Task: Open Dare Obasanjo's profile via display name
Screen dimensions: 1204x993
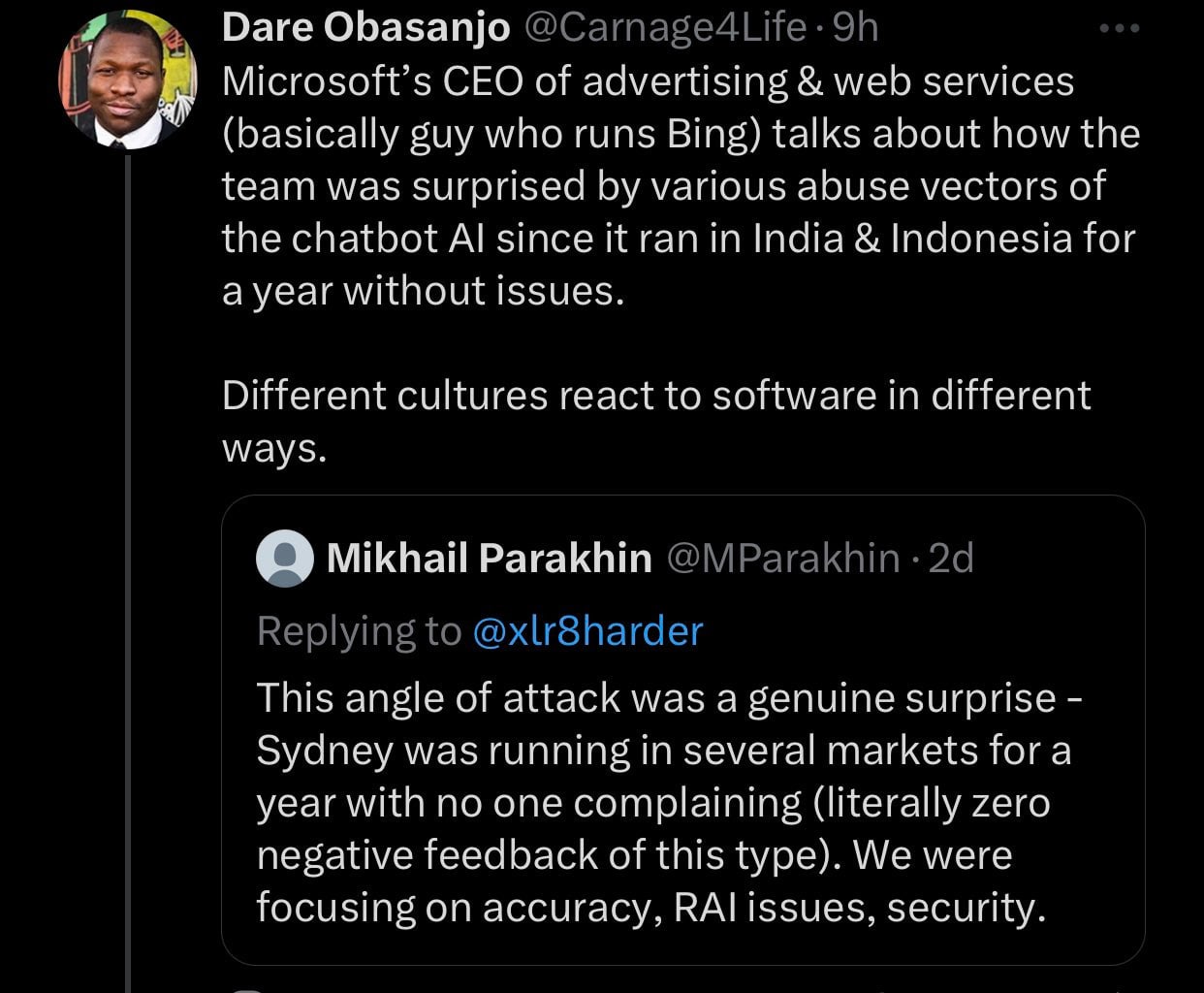Action: pos(365,28)
